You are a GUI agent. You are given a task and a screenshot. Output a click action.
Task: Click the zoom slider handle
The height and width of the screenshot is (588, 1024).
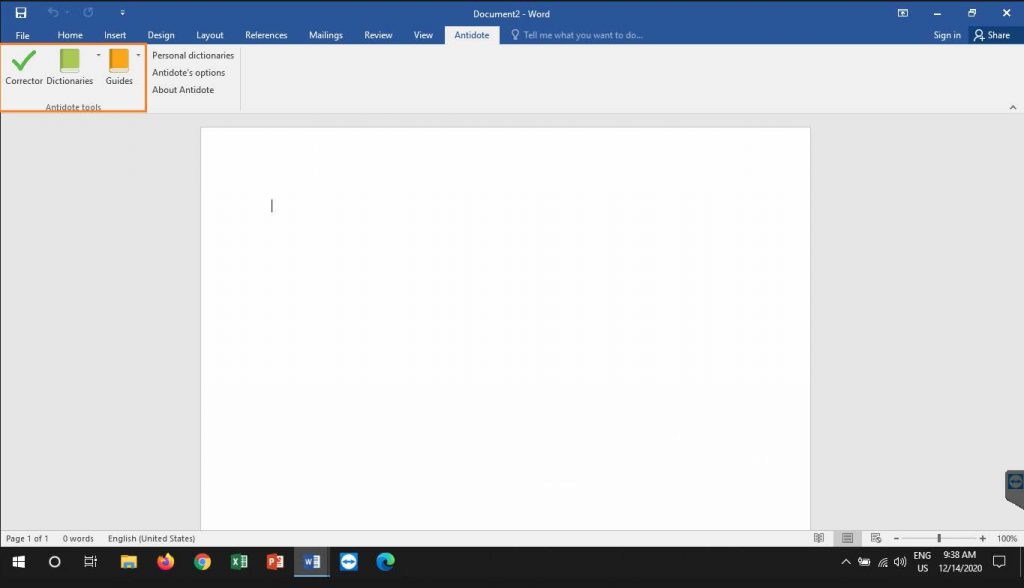click(x=939, y=538)
